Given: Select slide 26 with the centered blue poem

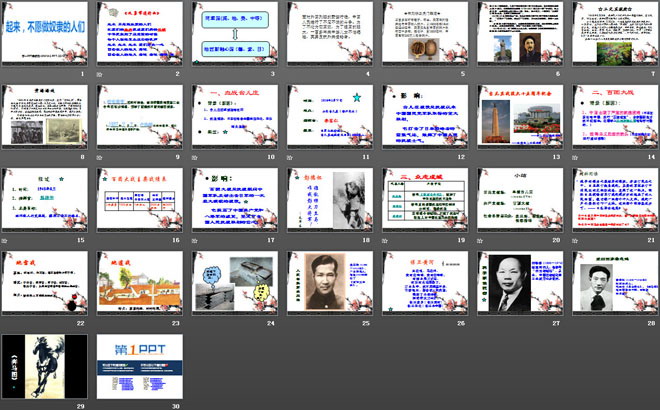Looking at the screenshot, I should click(425, 283).
